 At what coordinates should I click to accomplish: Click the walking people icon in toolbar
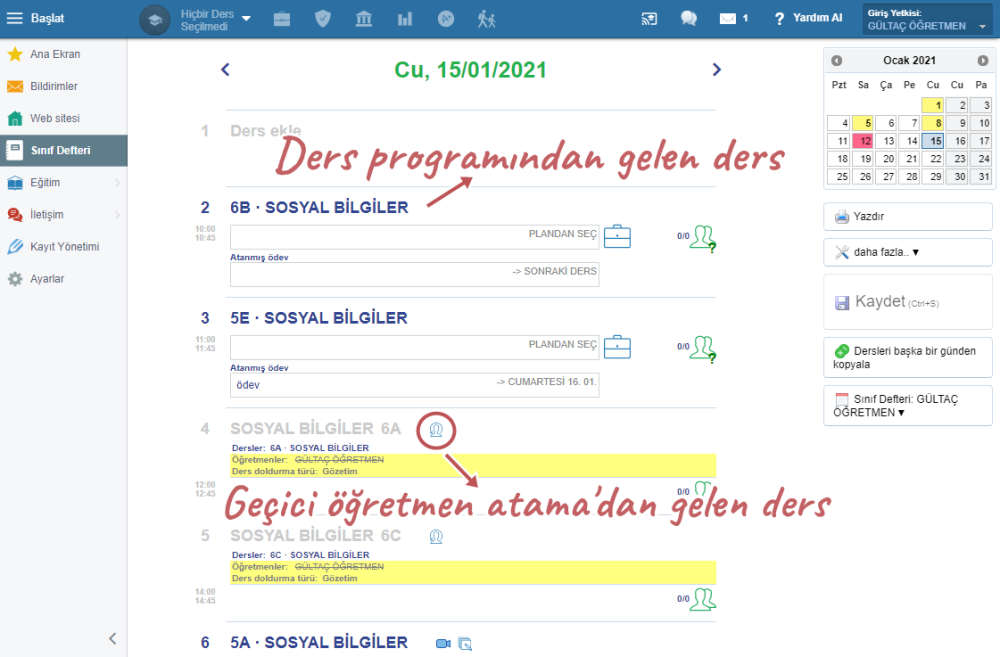pos(486,19)
